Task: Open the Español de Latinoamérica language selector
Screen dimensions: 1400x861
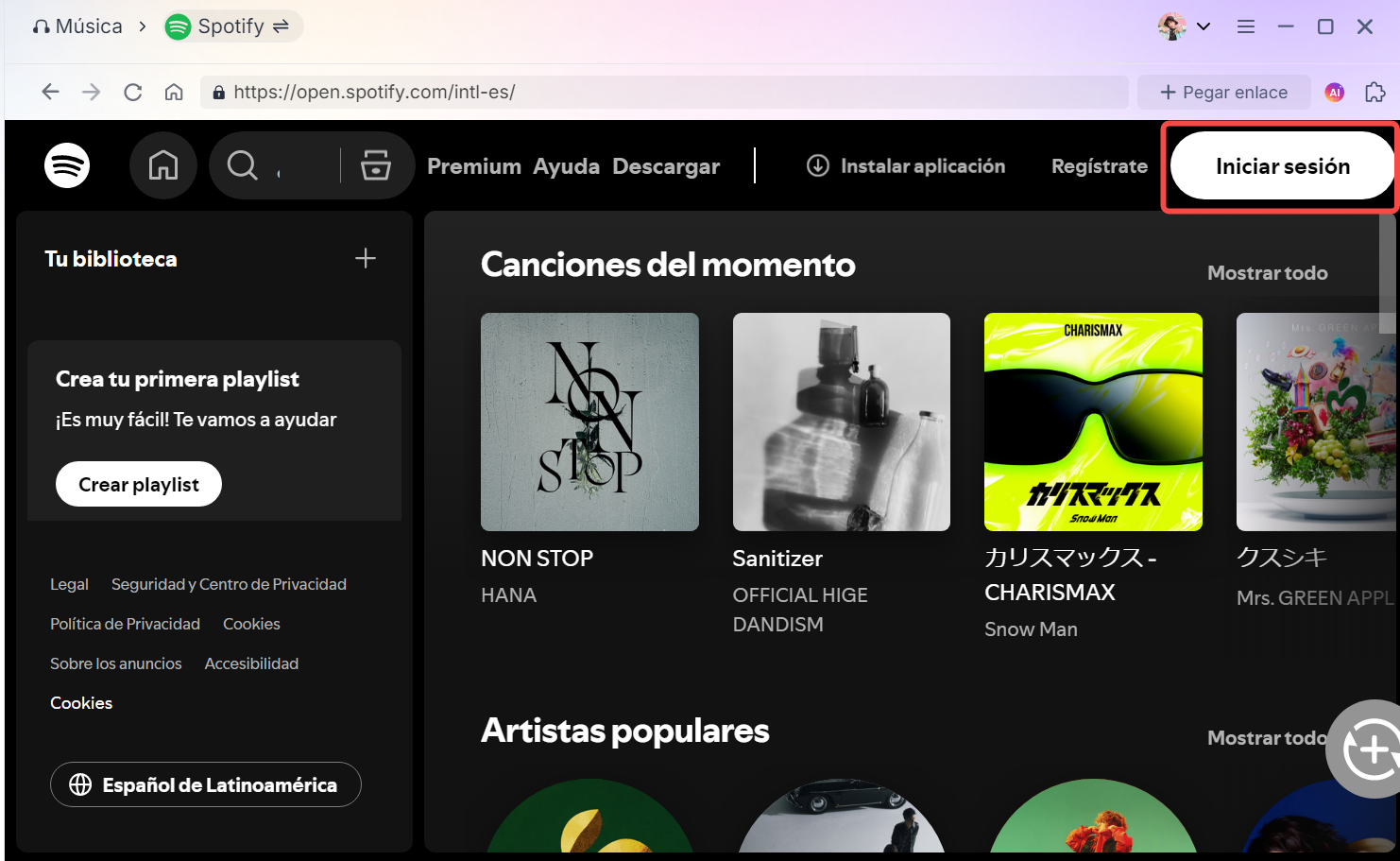Action: coord(206,784)
